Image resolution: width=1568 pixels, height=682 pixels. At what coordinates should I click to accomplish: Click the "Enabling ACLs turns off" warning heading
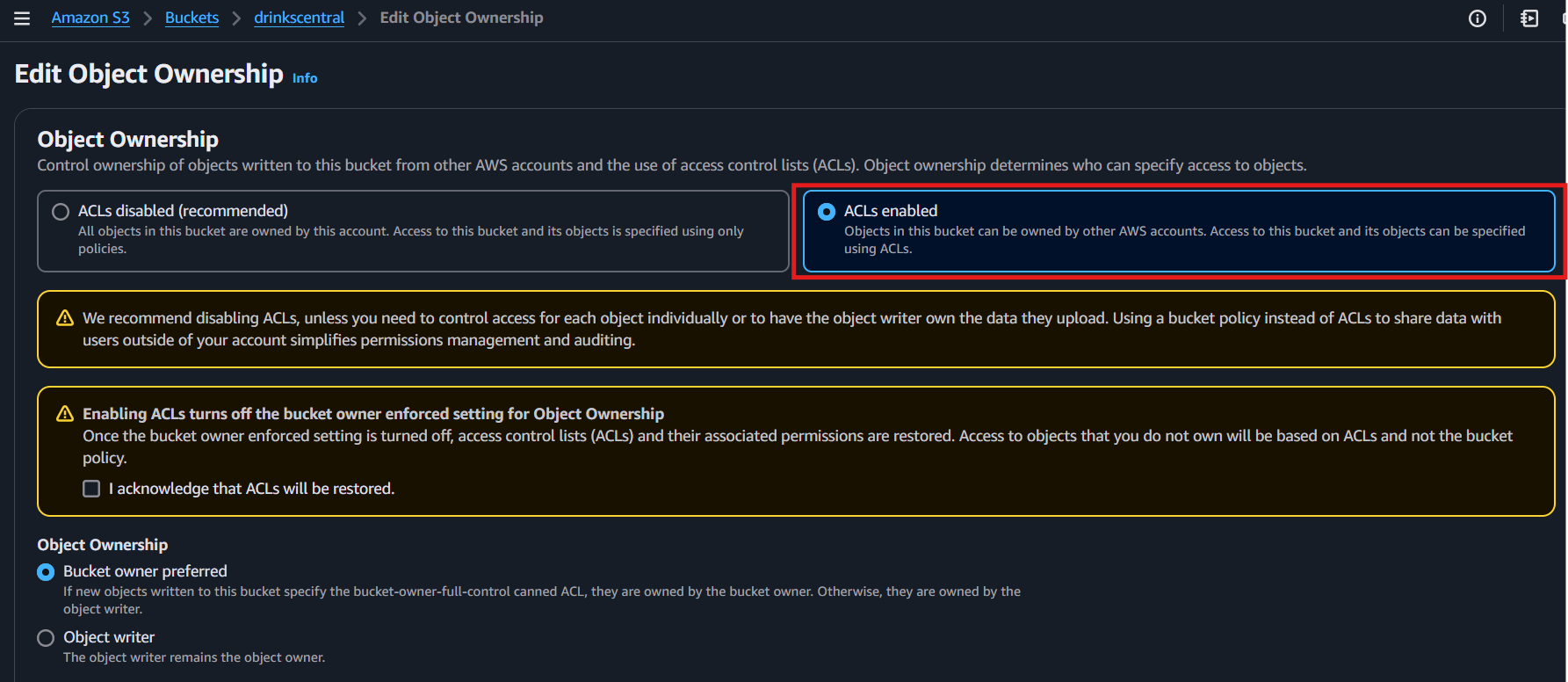373,414
